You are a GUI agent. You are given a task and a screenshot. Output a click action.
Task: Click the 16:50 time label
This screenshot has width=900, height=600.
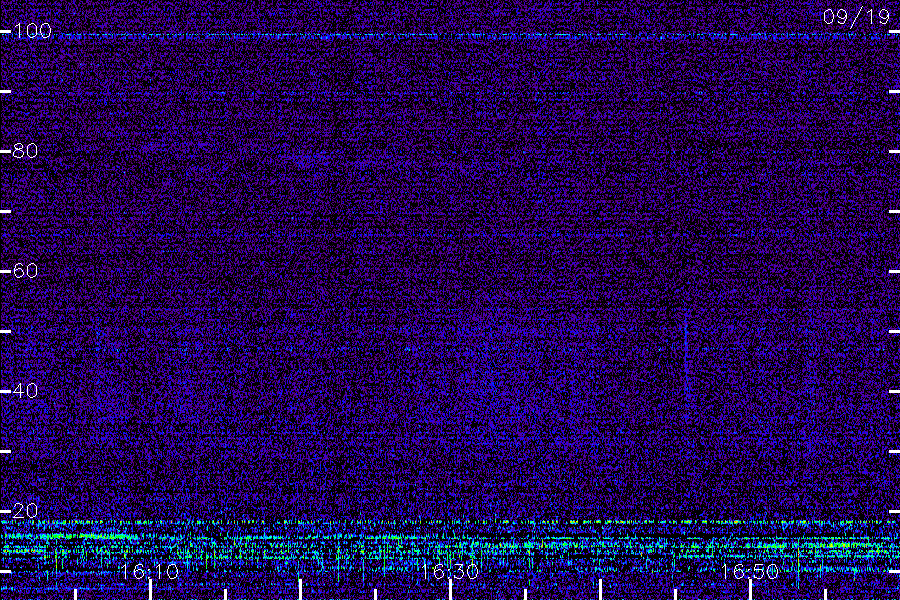pyautogui.click(x=750, y=571)
